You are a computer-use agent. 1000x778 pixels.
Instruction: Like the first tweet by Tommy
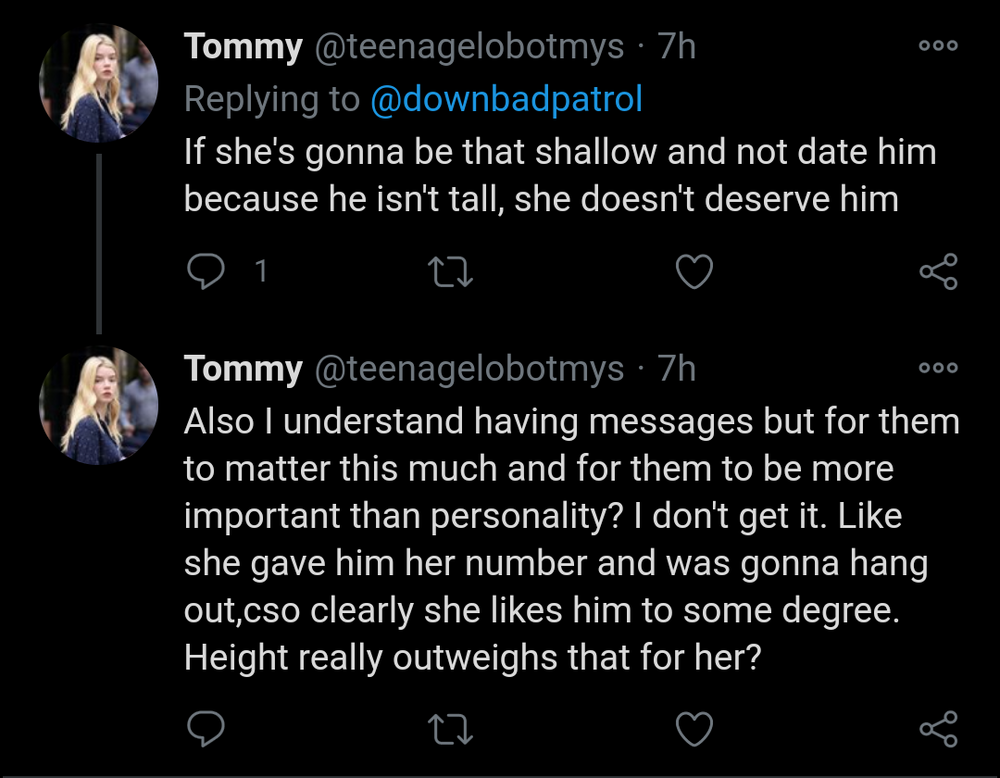click(694, 271)
